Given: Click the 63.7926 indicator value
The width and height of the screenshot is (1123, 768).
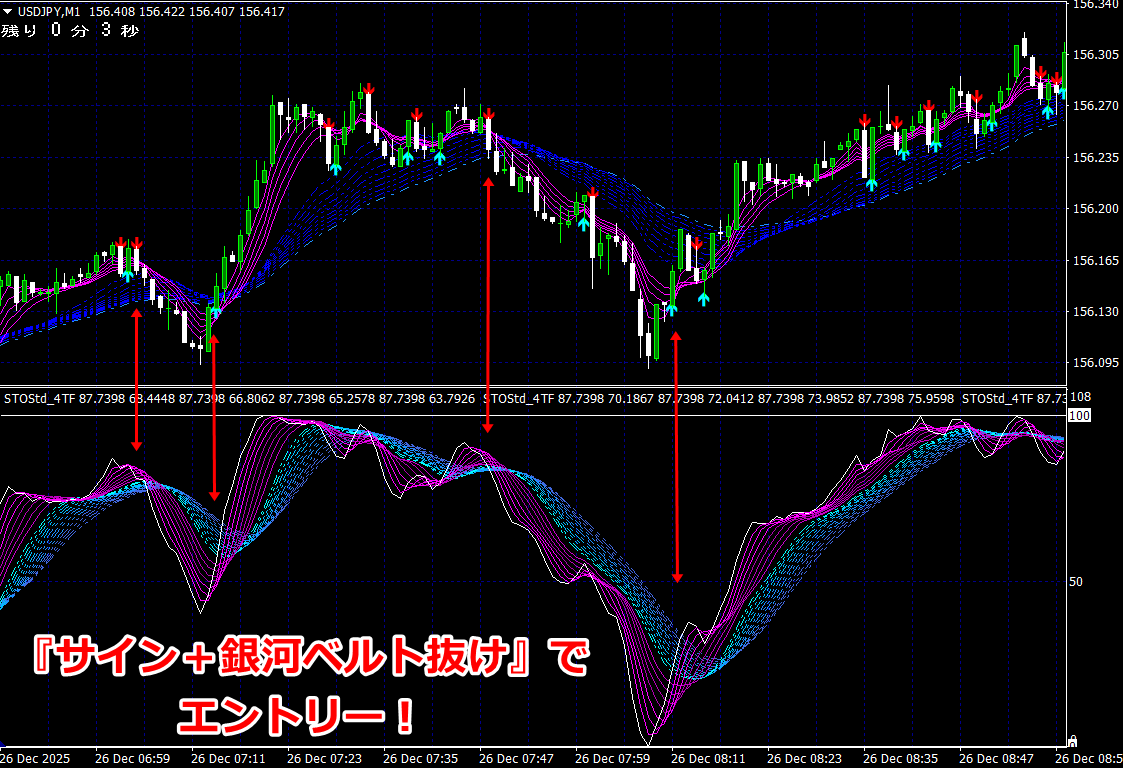Looking at the screenshot, I should point(452,398).
